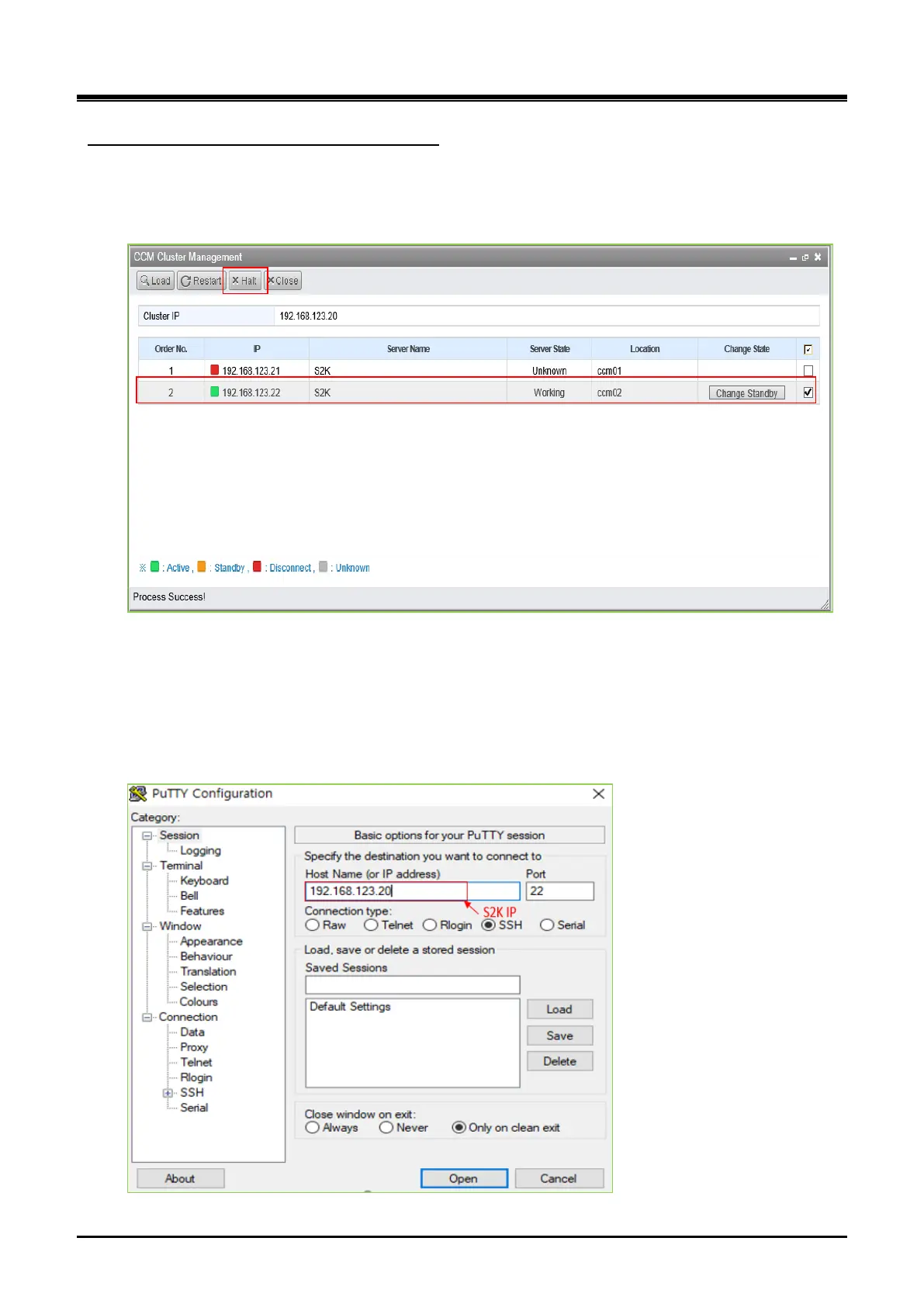Click the CCM window resize grip
This screenshot has width=924, height=1307.
824,604
